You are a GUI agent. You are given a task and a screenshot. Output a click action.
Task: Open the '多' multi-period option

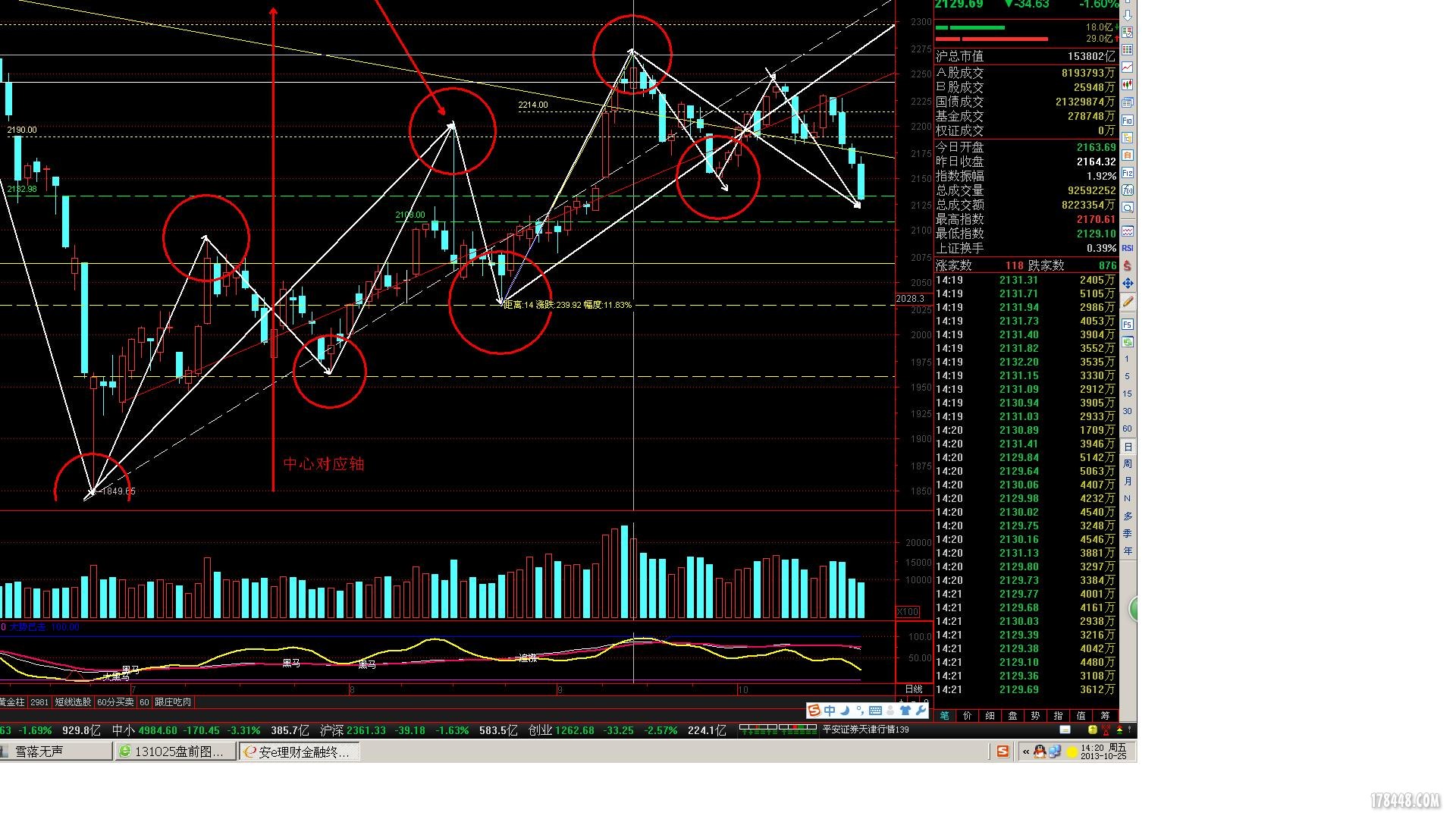1127,516
